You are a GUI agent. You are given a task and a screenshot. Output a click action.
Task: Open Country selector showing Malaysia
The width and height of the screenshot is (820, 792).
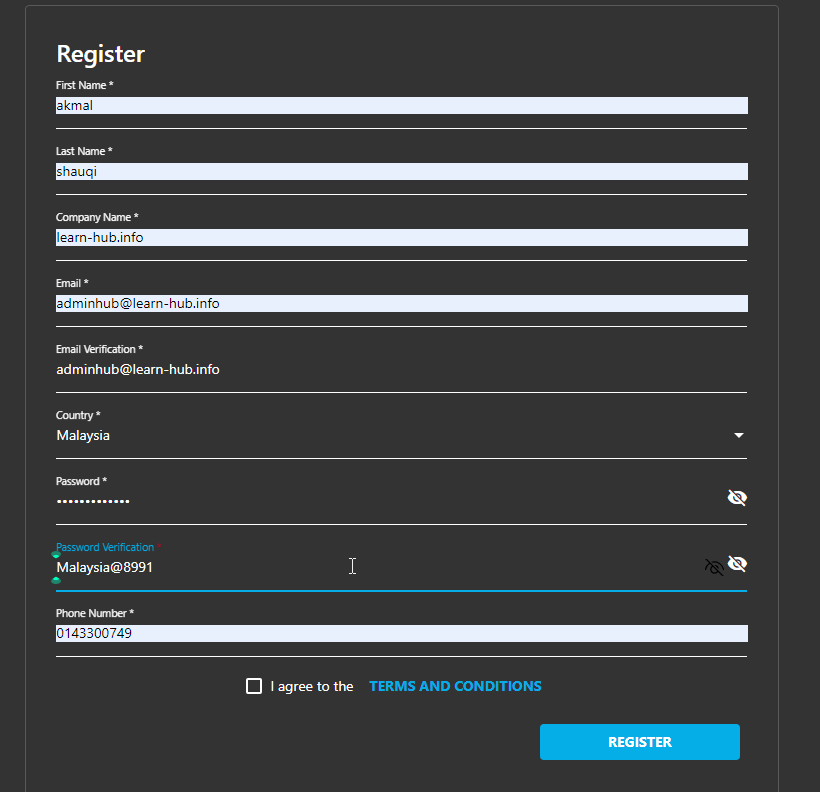390,436
